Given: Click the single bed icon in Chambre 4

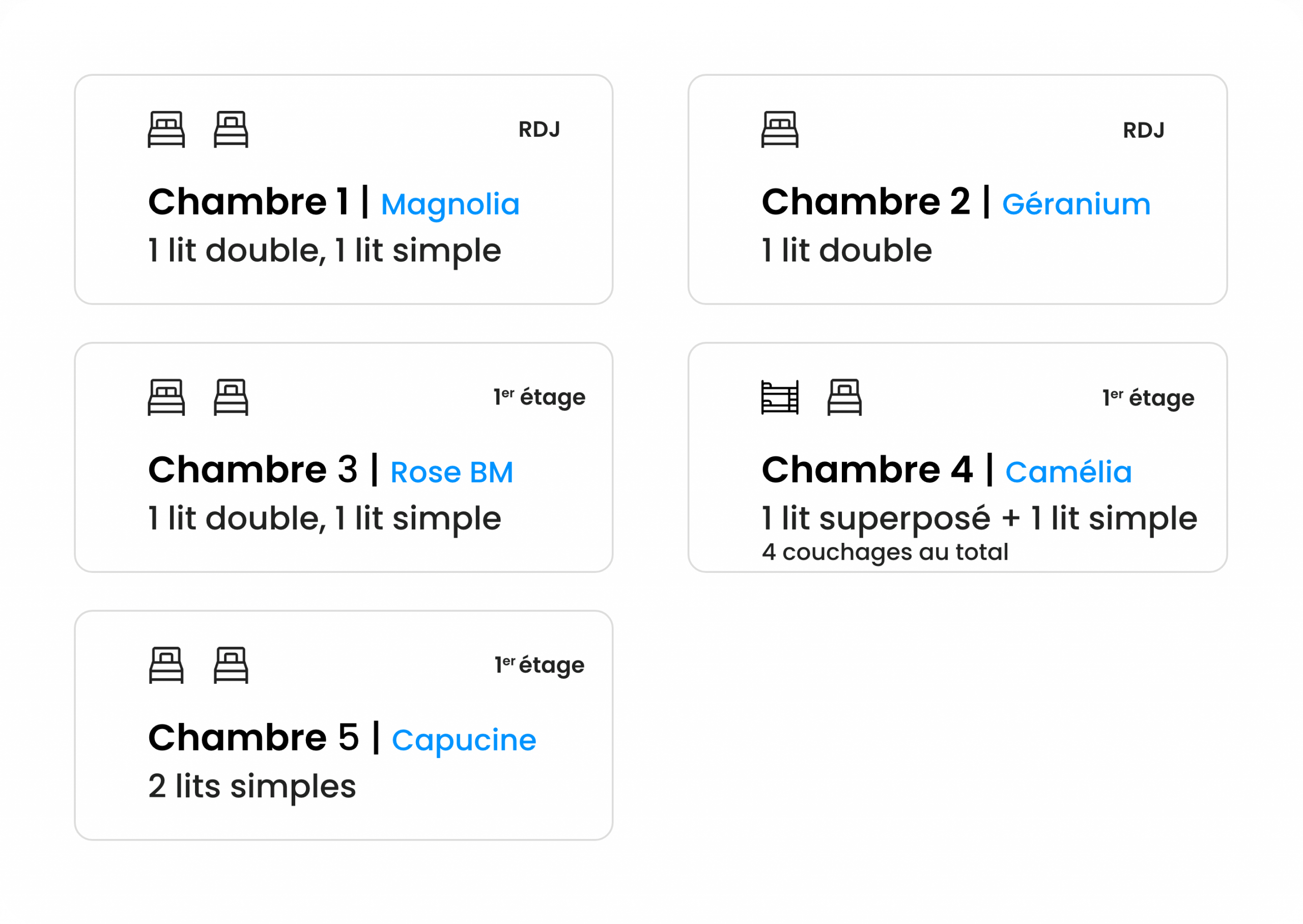Looking at the screenshot, I should [x=844, y=397].
